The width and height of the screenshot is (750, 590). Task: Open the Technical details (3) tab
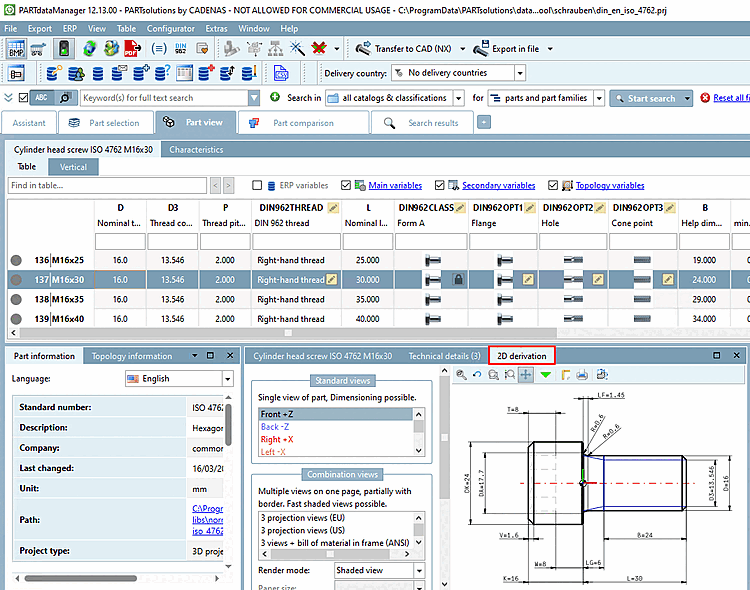click(444, 356)
